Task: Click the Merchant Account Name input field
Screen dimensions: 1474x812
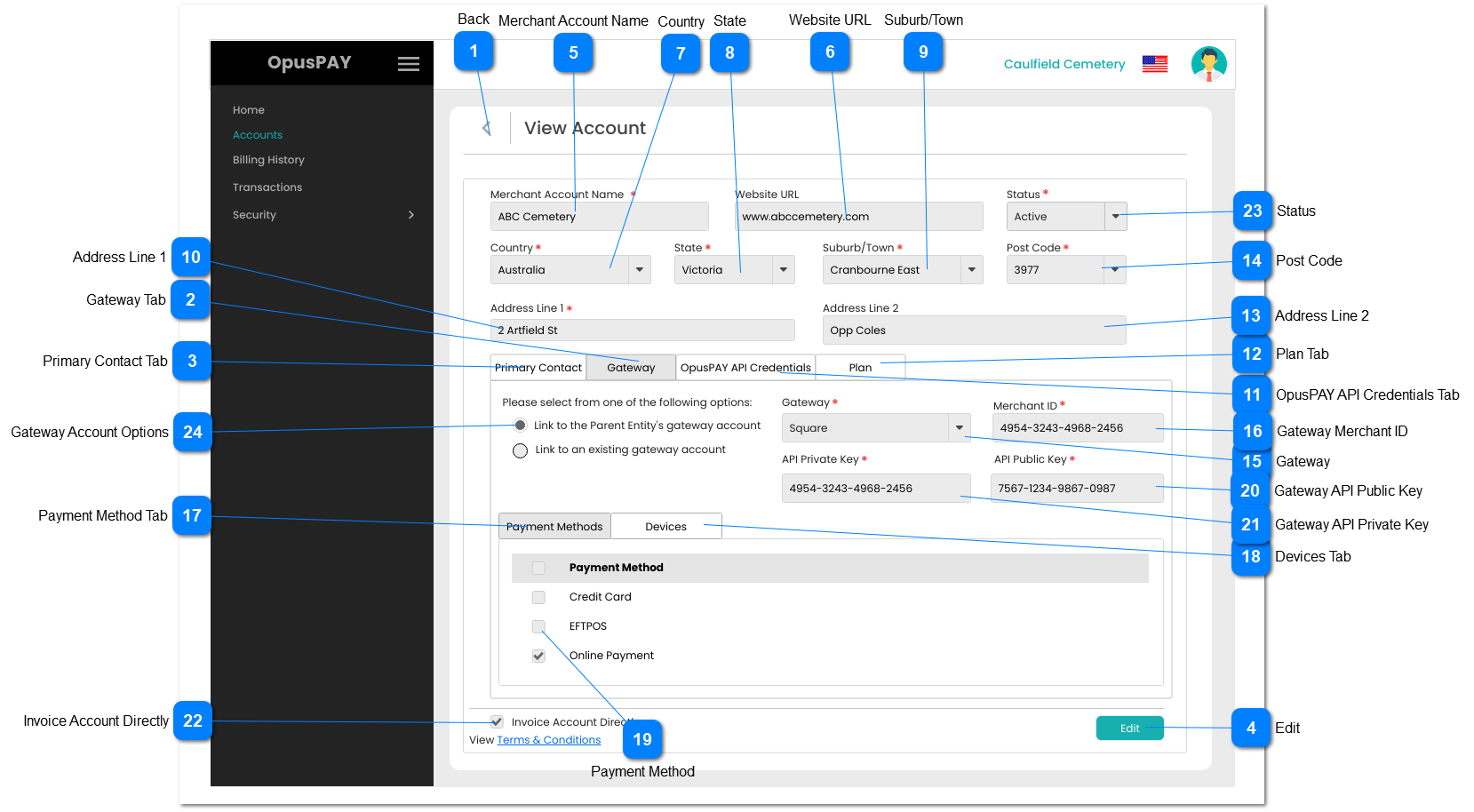Action: (599, 217)
